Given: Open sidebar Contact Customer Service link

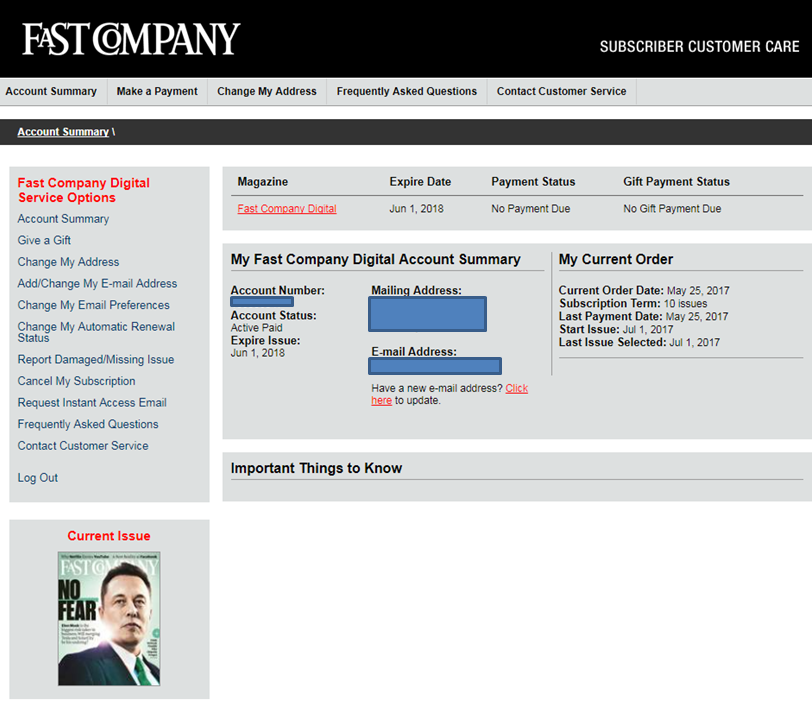Looking at the screenshot, I should point(83,446).
